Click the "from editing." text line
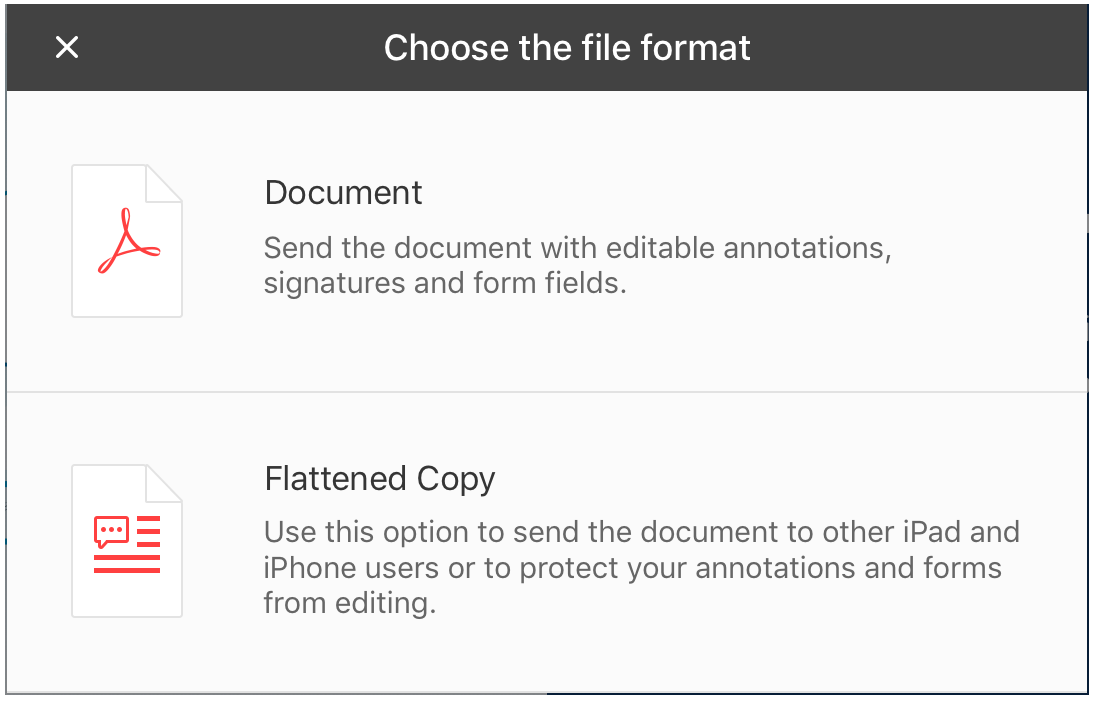Screen dimensions: 1096x702 (x=349, y=604)
